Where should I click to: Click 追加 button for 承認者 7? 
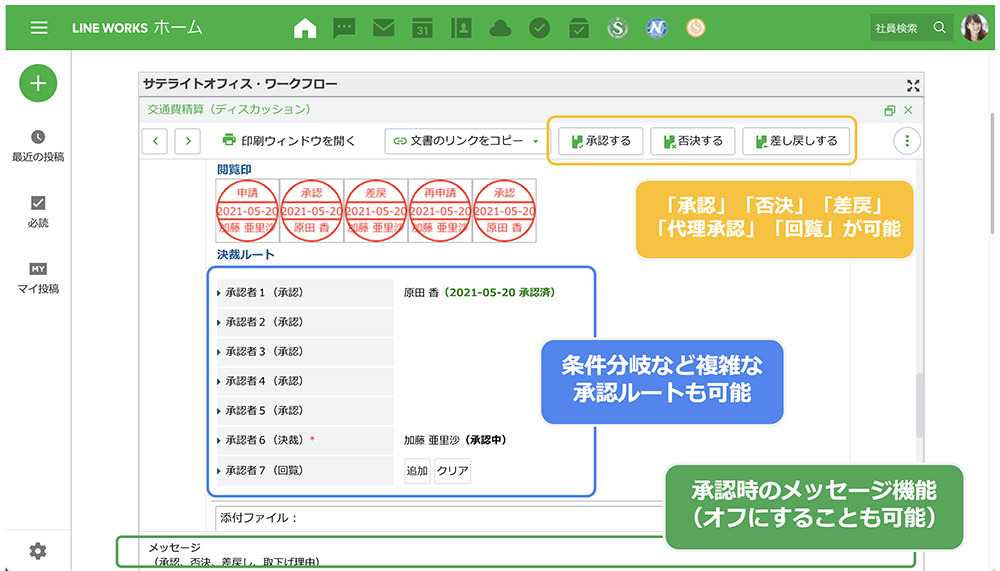point(417,471)
